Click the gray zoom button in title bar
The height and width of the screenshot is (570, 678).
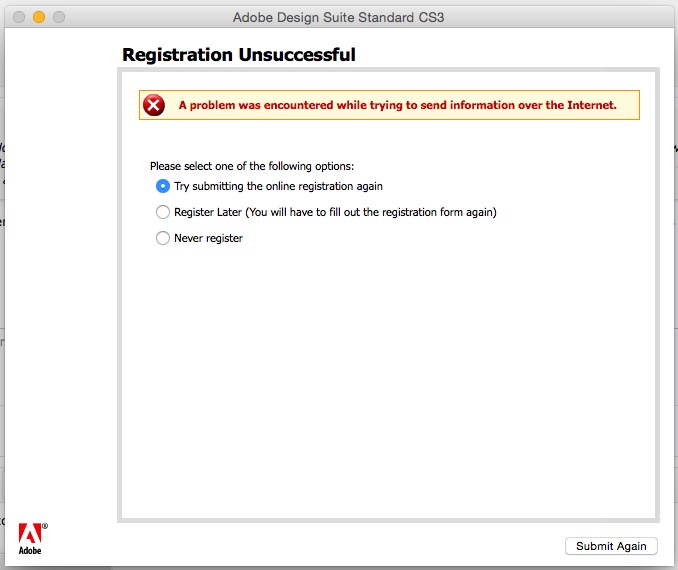point(59,17)
